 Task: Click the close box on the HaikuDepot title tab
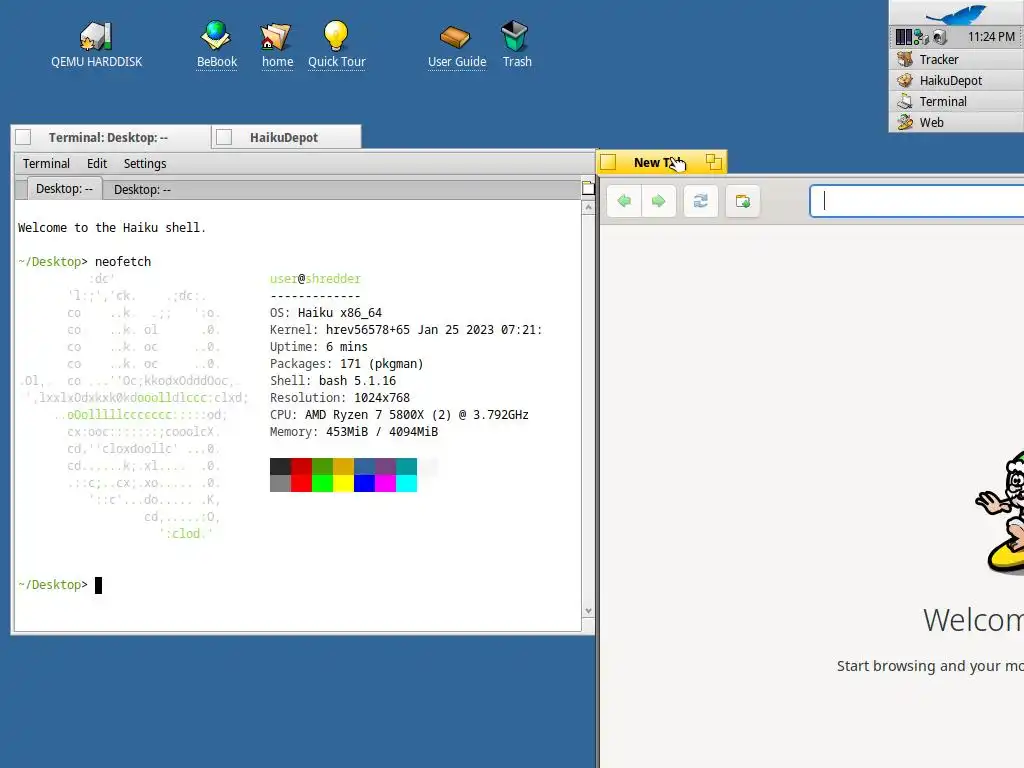224,137
